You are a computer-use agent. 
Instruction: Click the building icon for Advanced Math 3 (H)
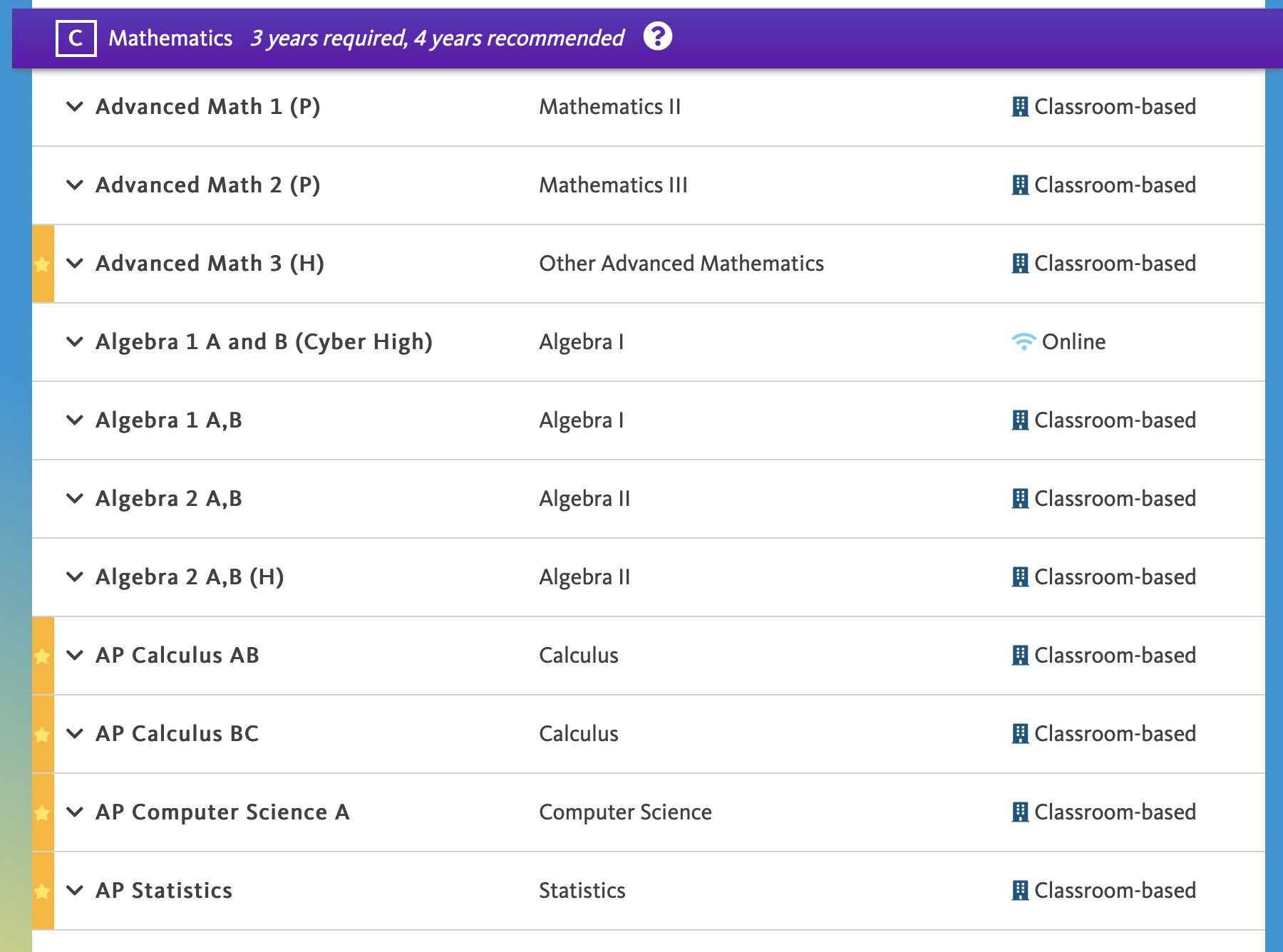point(1020,264)
